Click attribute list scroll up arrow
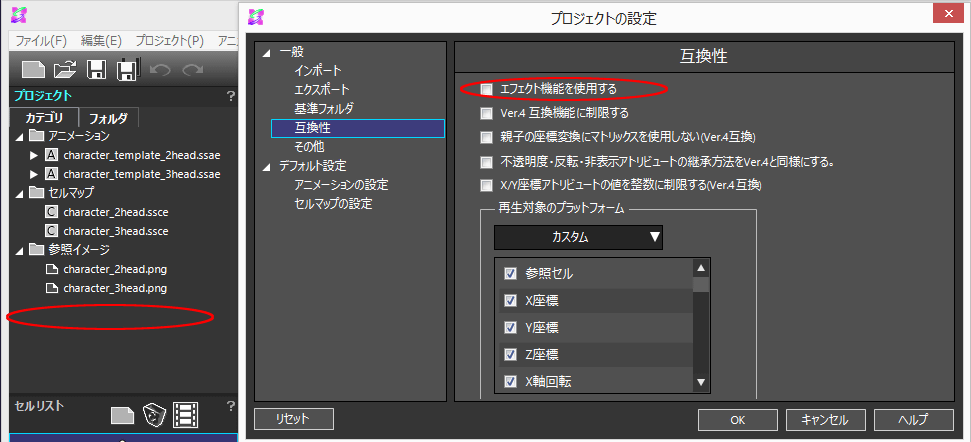 pyautogui.click(x=701, y=268)
